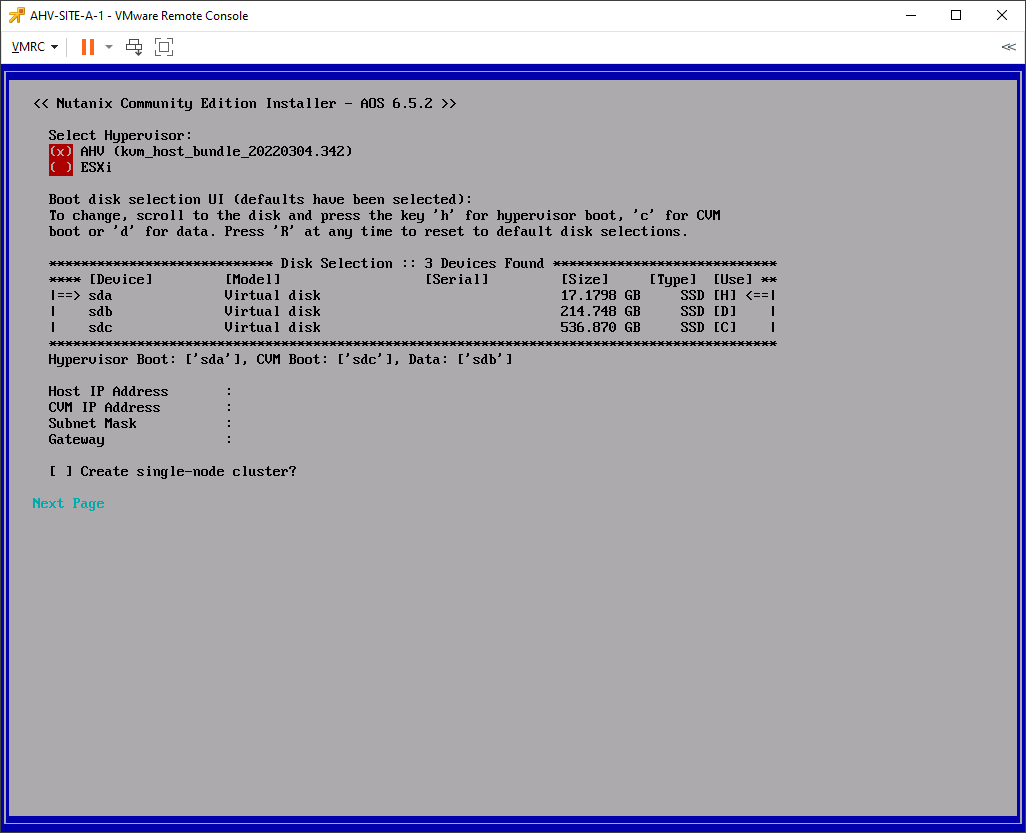Screen dimensions: 1026x833
Task: Maximize the VMware Remote Console window
Action: tap(956, 15)
